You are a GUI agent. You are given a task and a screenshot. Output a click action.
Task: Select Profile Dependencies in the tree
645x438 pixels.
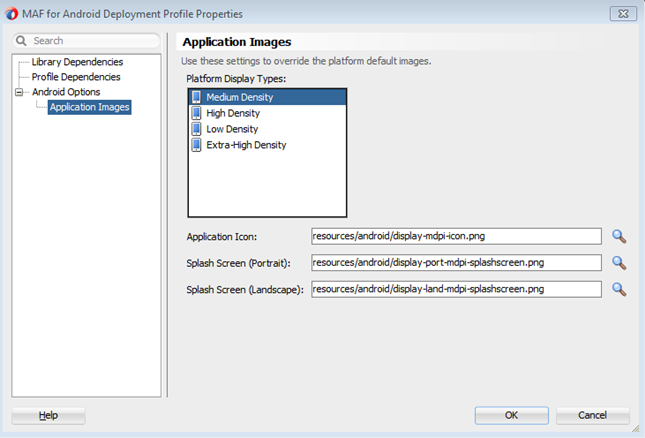point(76,77)
